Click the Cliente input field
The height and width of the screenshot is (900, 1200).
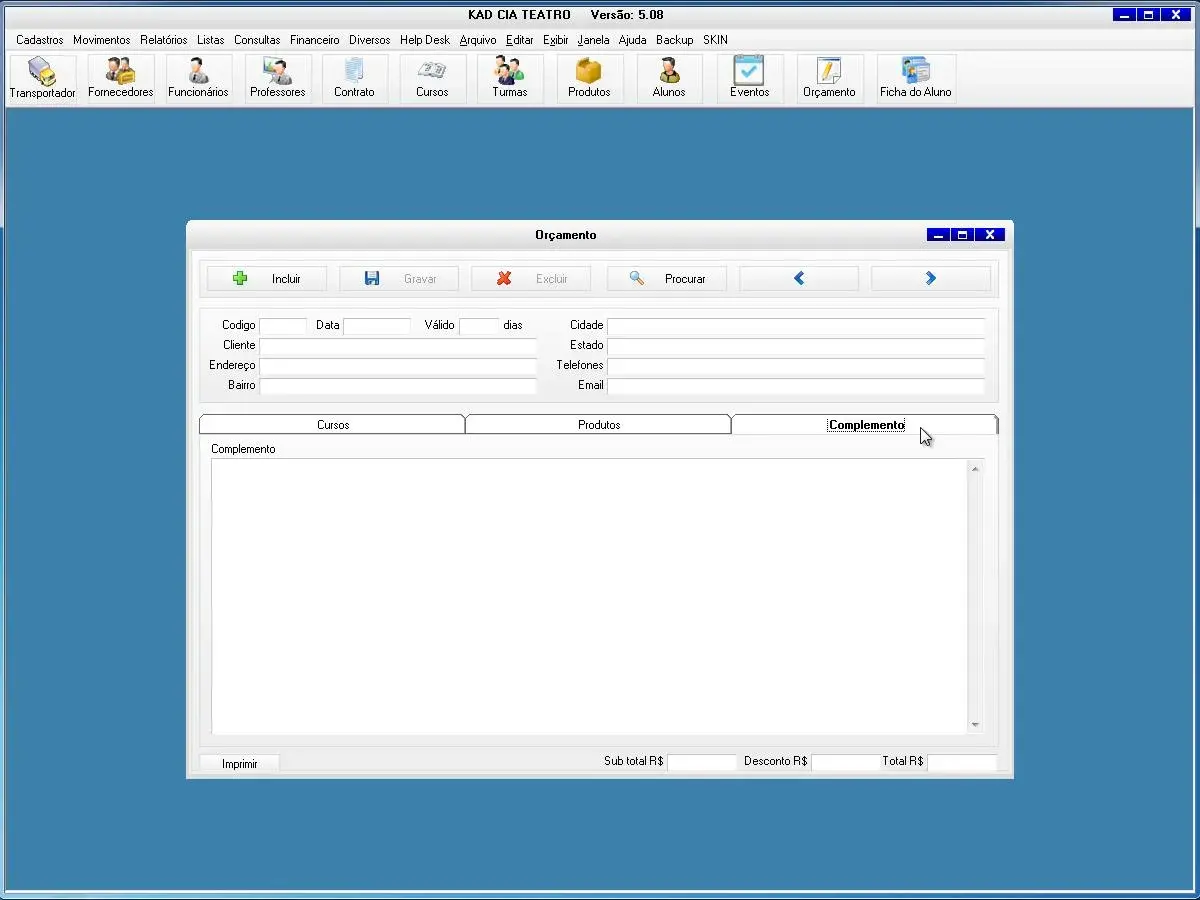click(x=398, y=345)
